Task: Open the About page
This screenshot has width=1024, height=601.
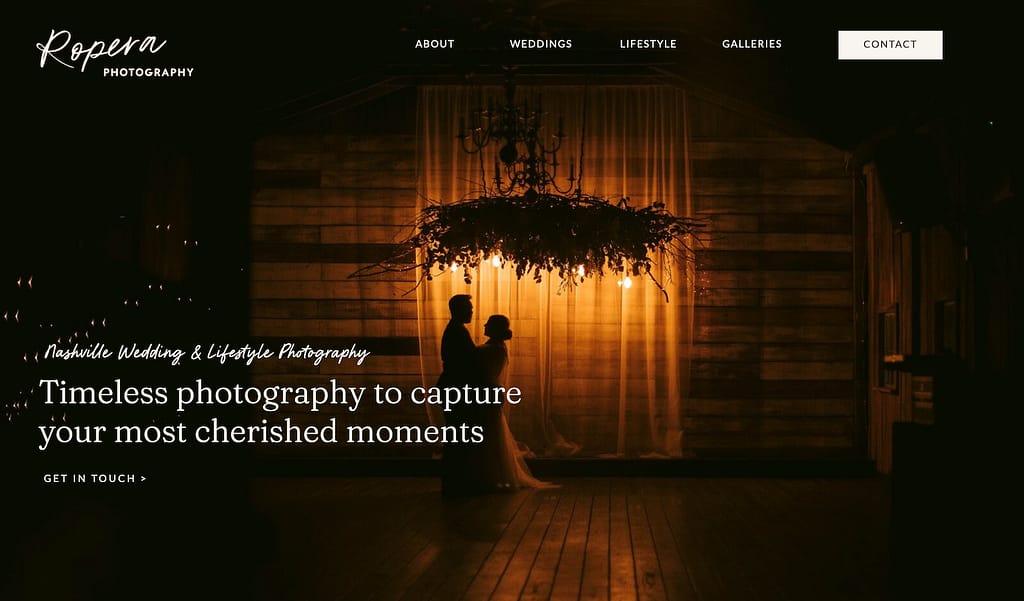Action: click(x=434, y=44)
